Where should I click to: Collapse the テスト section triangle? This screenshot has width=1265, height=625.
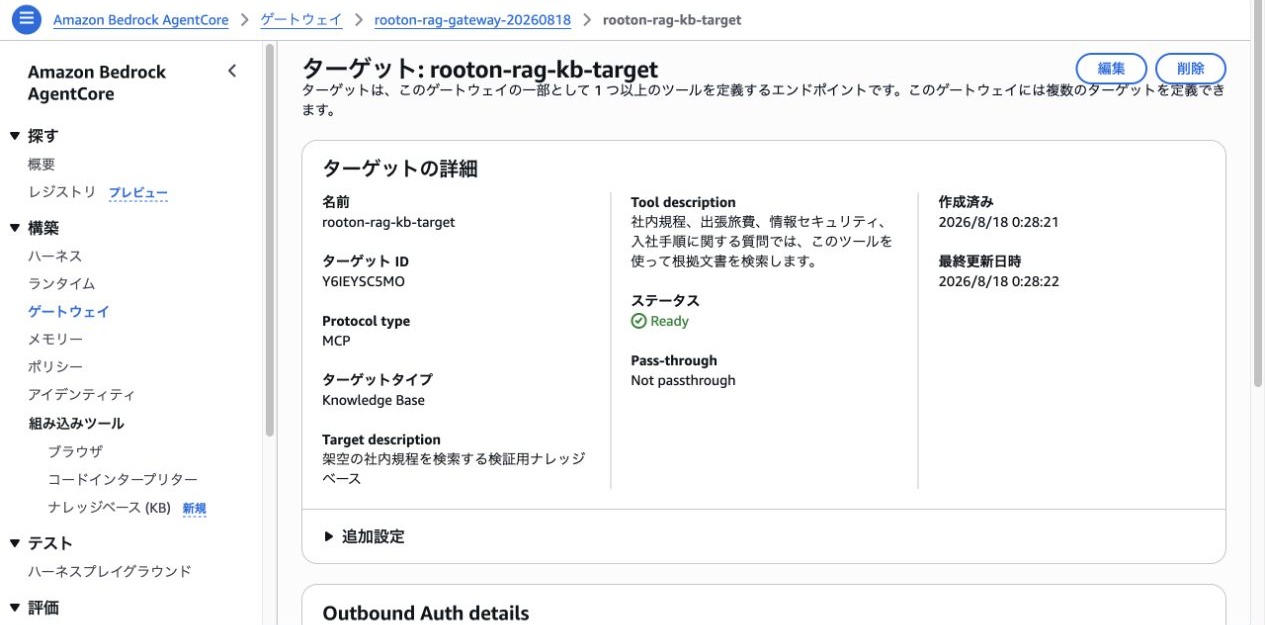(14, 543)
